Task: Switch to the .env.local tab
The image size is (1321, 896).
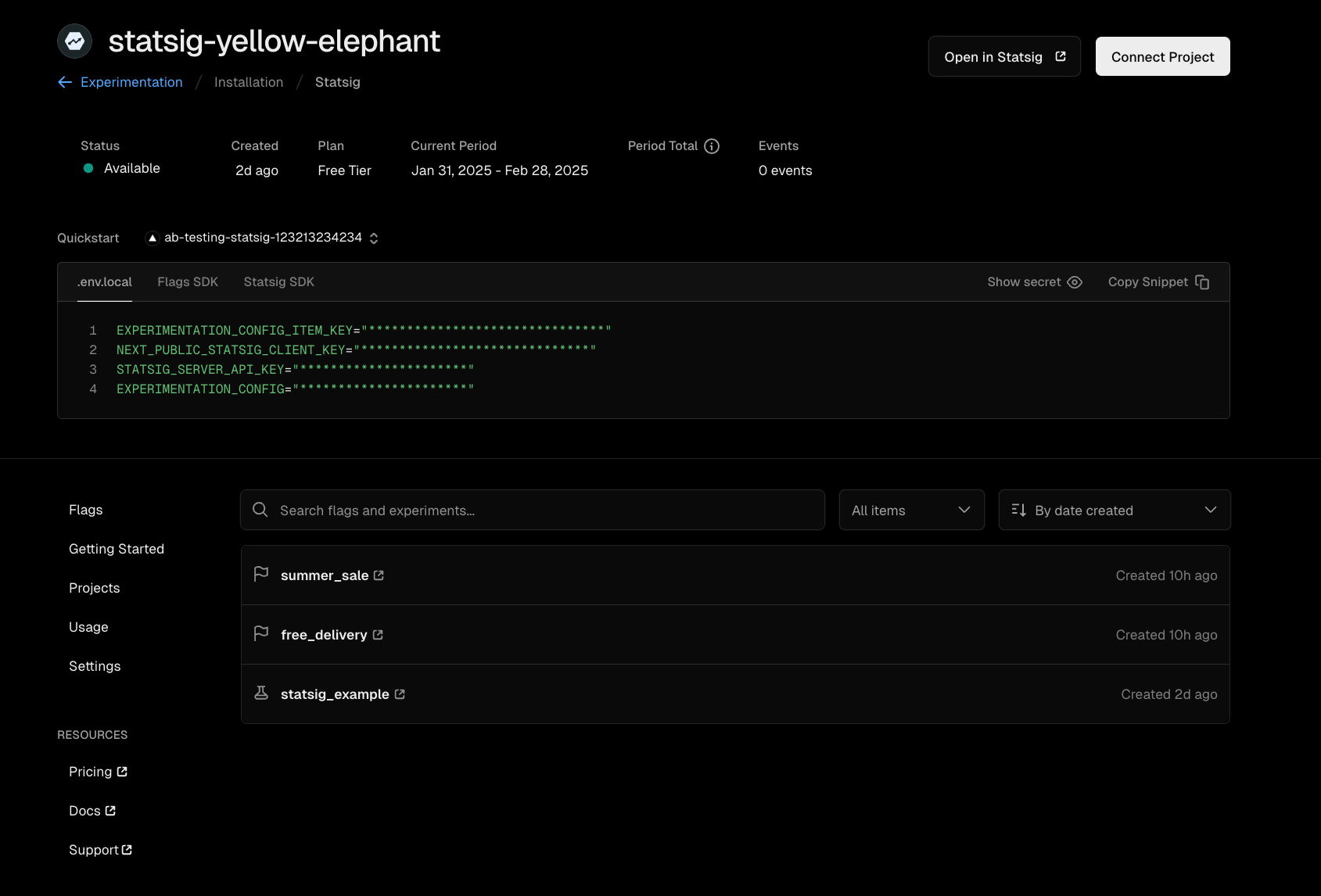Action: point(104,281)
